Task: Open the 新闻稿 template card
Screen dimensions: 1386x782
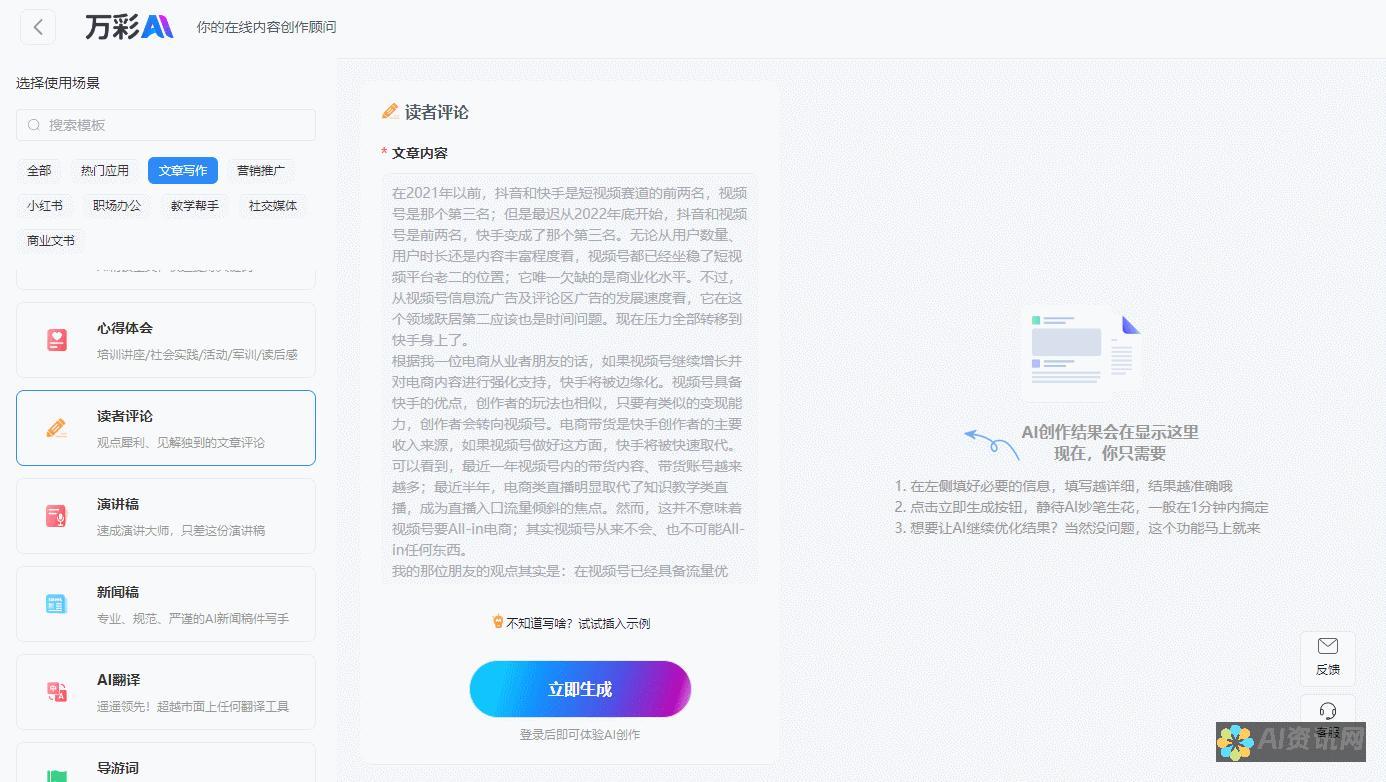Action: [166, 604]
